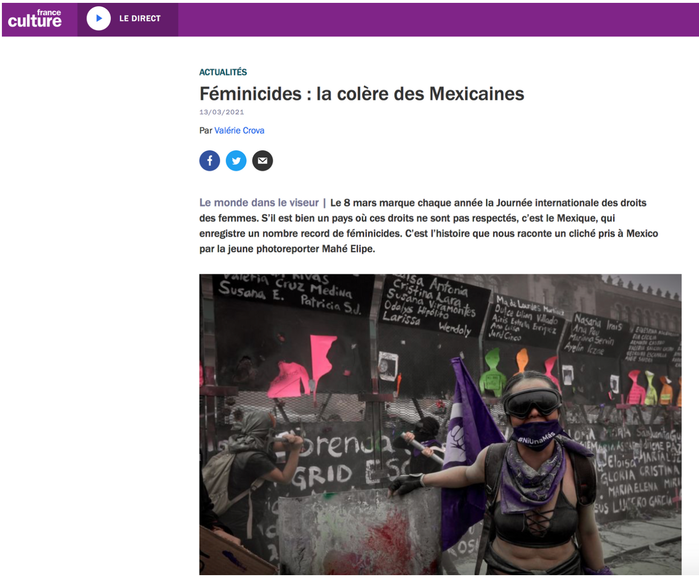699x578 pixels.
Task: Click the France Culture logo
Action: click(34, 19)
